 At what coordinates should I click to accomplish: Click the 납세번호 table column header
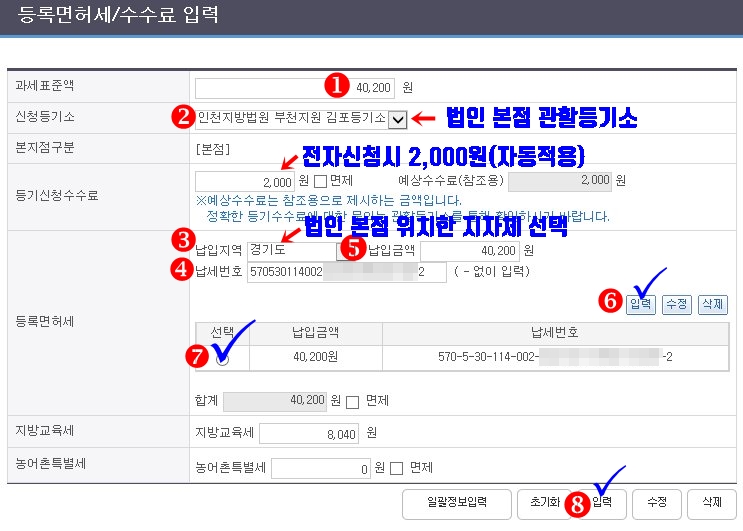pyautogui.click(x=555, y=333)
